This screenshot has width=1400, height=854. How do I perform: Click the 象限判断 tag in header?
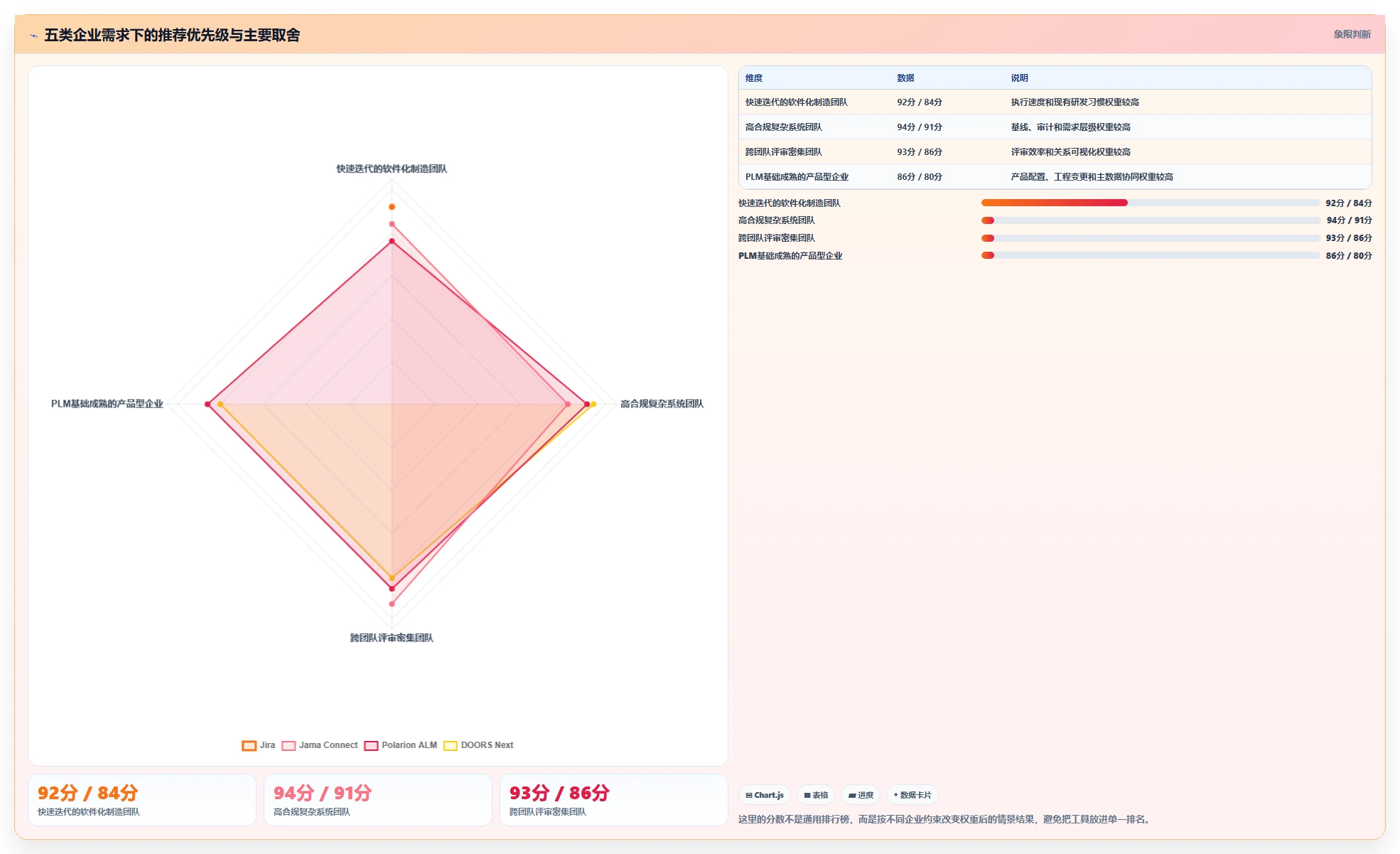[x=1352, y=34]
